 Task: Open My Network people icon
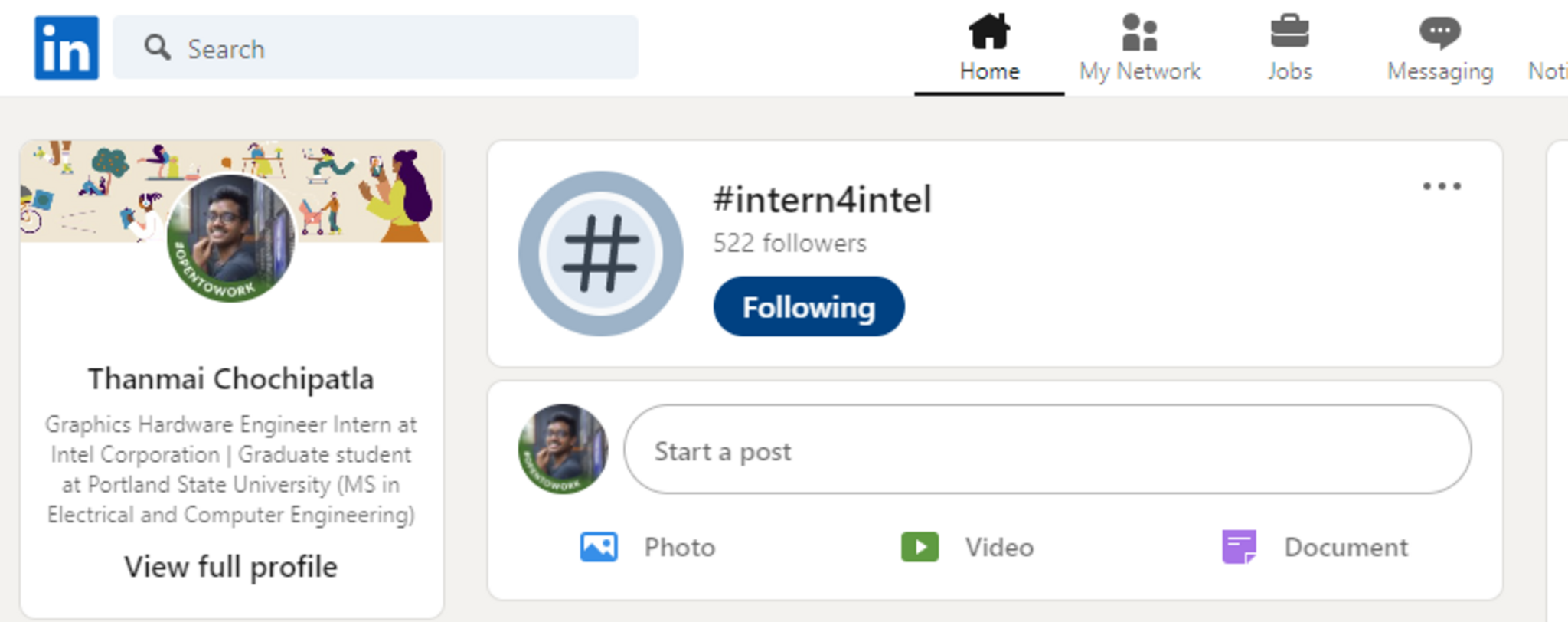click(1139, 32)
